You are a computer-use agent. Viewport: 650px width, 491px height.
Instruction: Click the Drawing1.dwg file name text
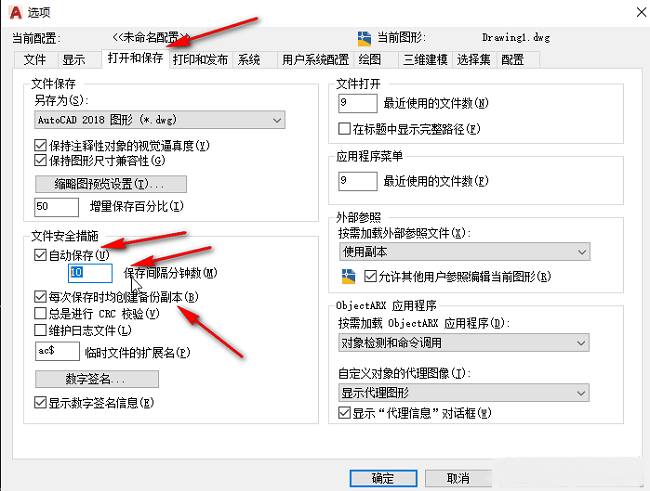(x=516, y=38)
